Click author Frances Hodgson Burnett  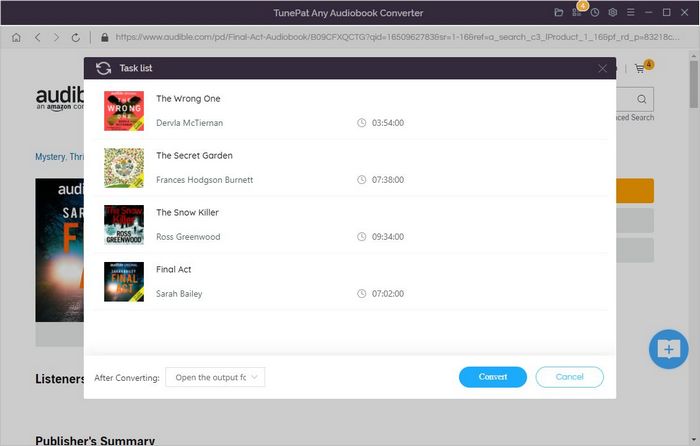204,180
